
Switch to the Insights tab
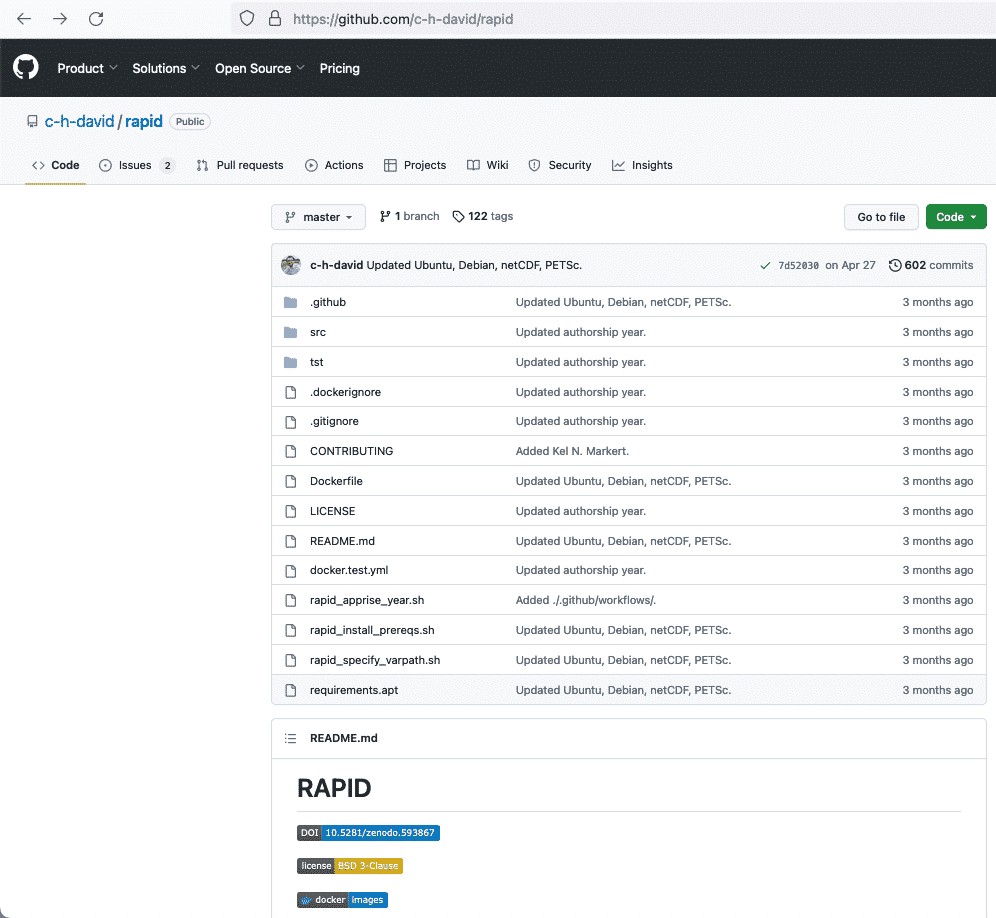pyautogui.click(x=642, y=165)
